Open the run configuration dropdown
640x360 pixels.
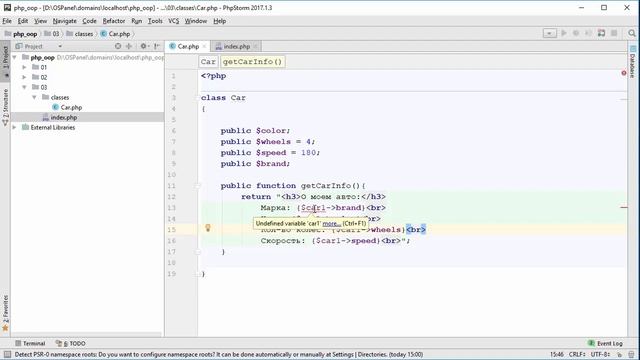[549, 33]
